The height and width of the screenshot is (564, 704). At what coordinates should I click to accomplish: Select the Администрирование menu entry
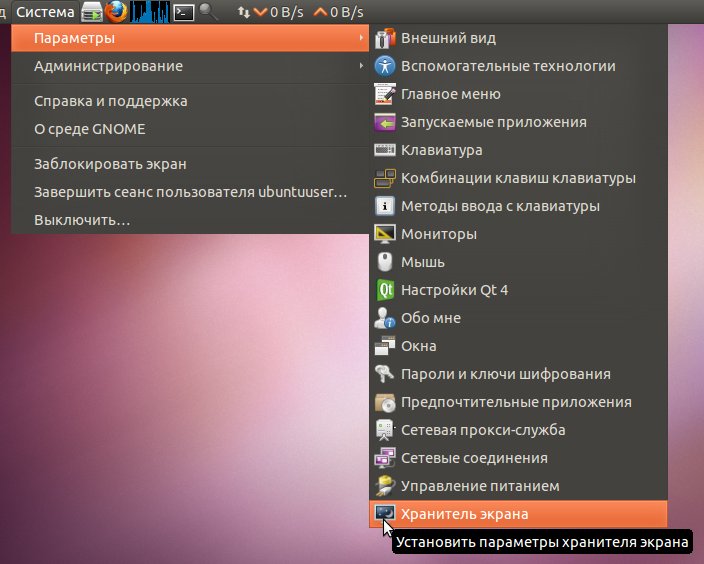[x=190, y=66]
